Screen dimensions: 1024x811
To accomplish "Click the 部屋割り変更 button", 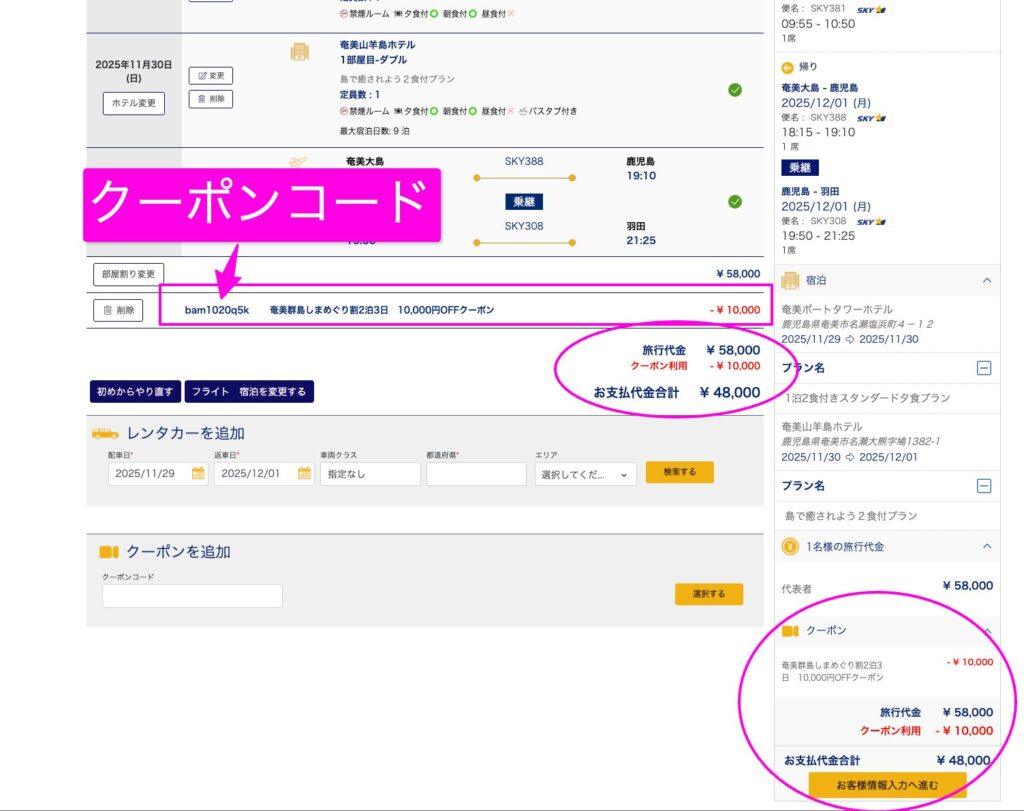I will [x=129, y=274].
